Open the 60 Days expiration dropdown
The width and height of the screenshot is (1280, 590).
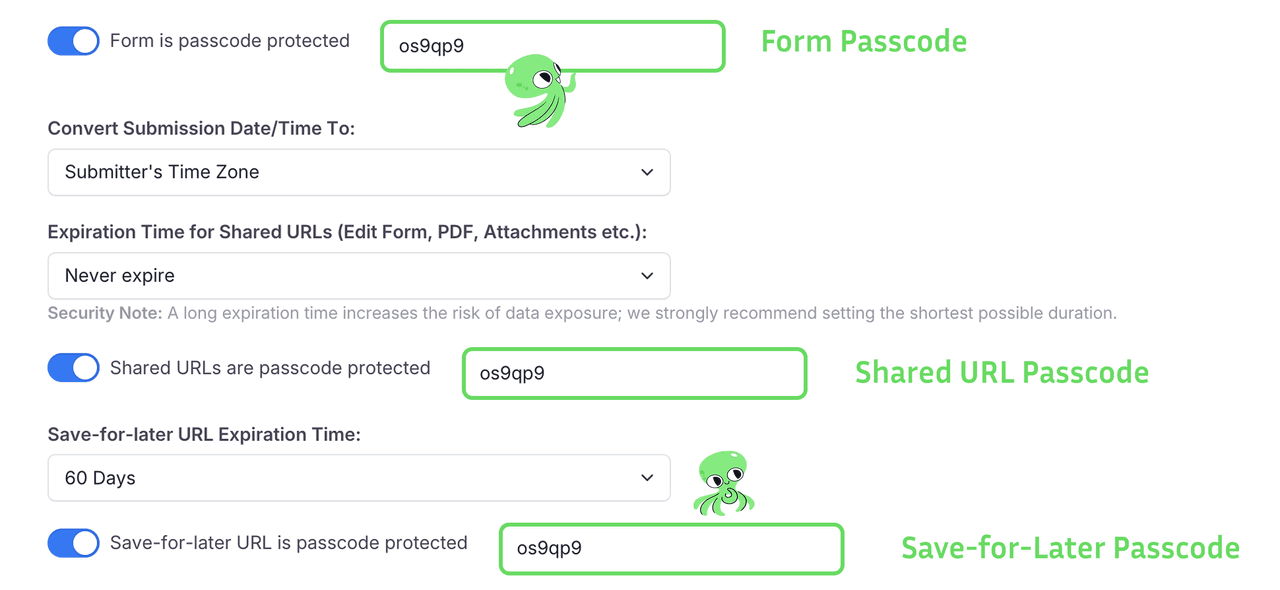click(358, 478)
